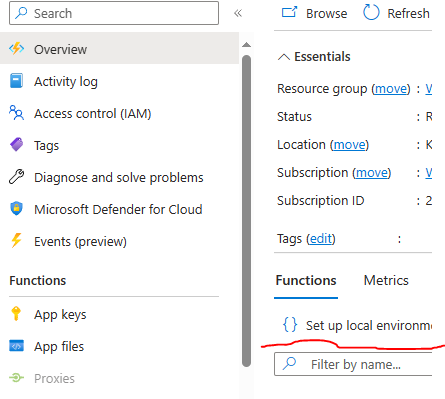445x399 pixels.
Task: Click the edit link next to Tags
Action: coord(321,239)
